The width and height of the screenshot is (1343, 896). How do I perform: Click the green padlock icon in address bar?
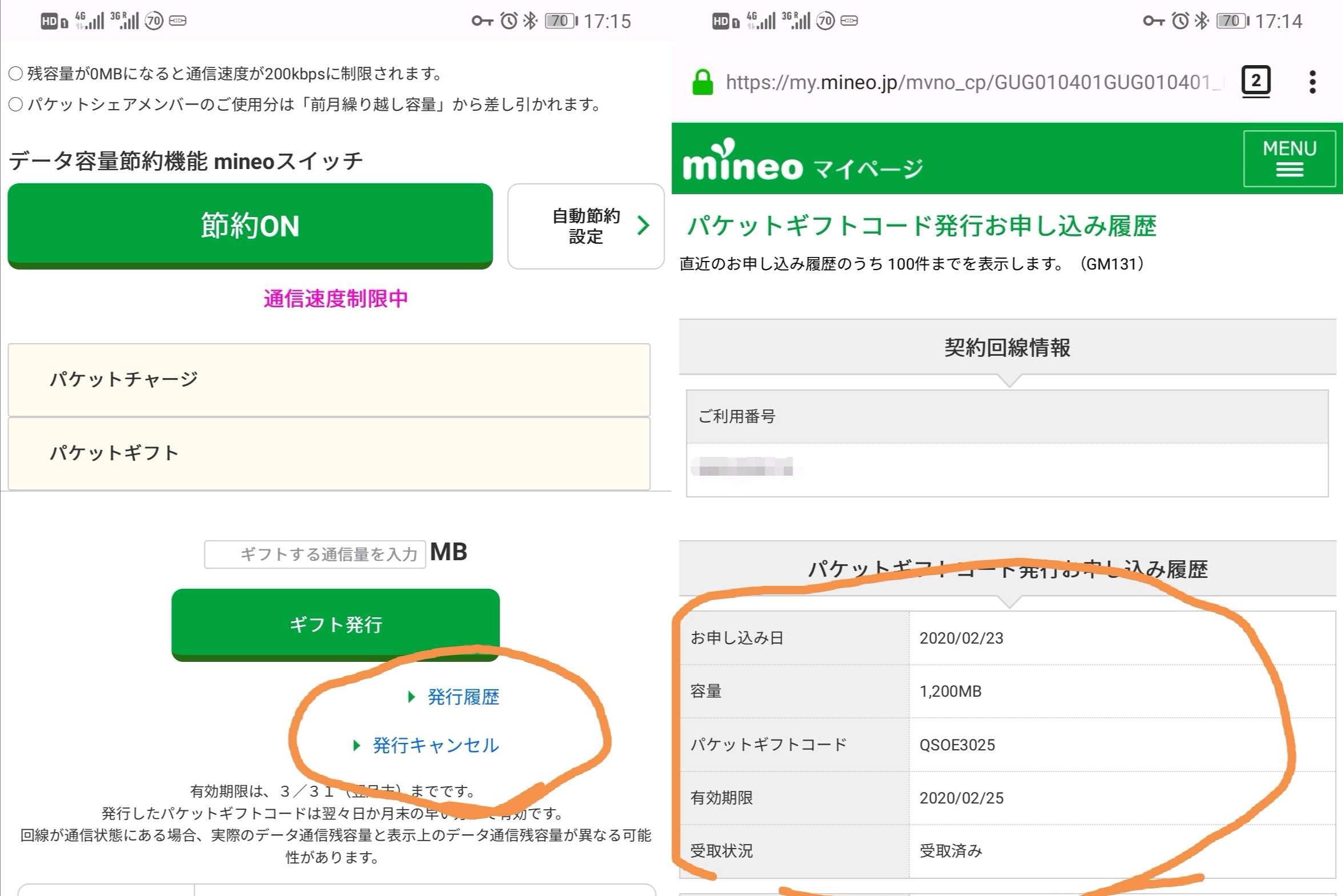pyautogui.click(x=702, y=82)
